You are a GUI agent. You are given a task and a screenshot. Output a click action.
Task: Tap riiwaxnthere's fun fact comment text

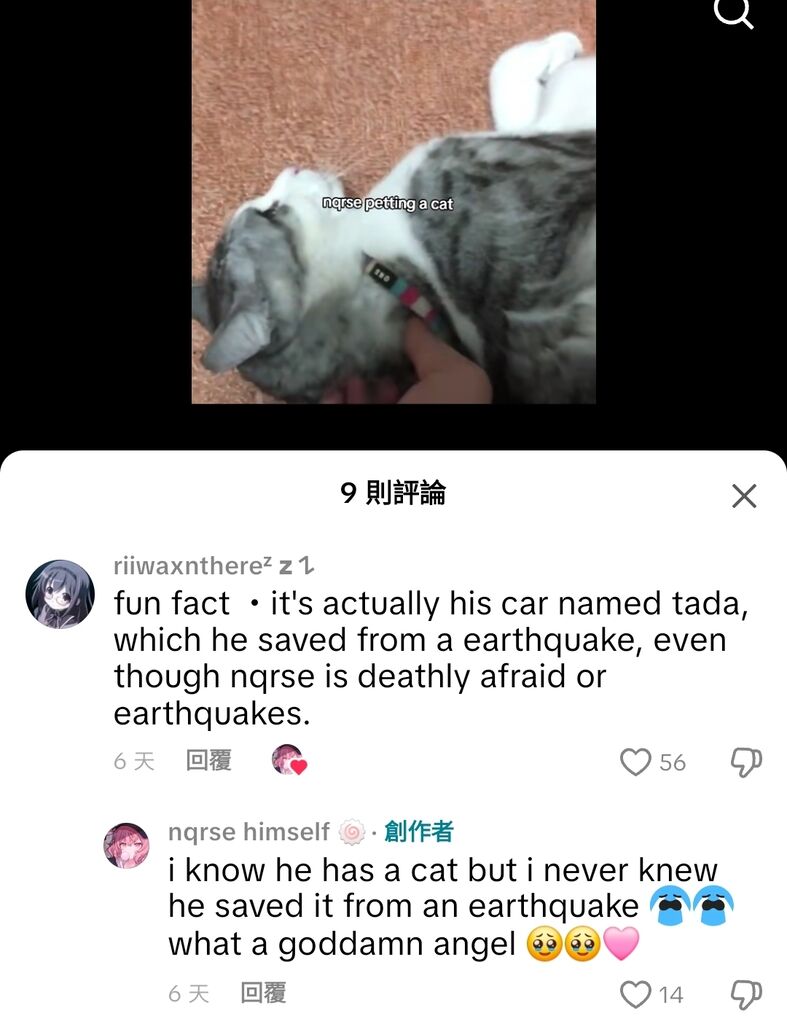pos(431,658)
